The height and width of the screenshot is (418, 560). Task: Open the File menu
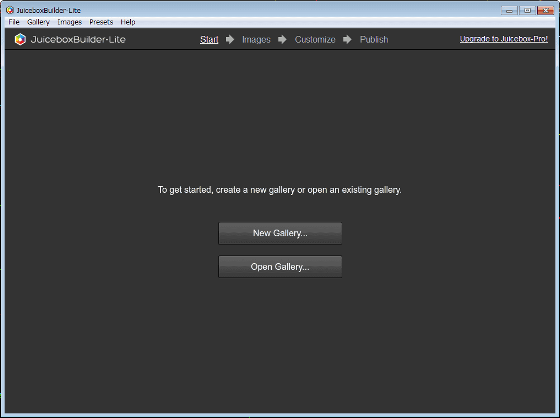pyautogui.click(x=14, y=22)
